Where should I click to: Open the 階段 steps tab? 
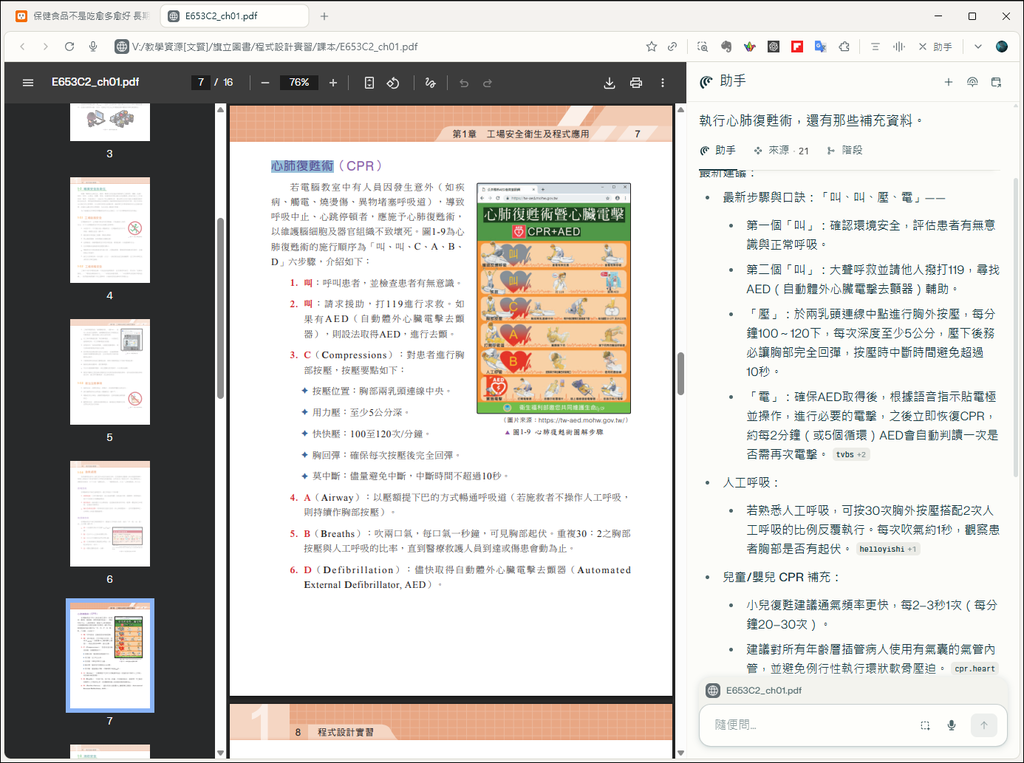pyautogui.click(x=844, y=150)
